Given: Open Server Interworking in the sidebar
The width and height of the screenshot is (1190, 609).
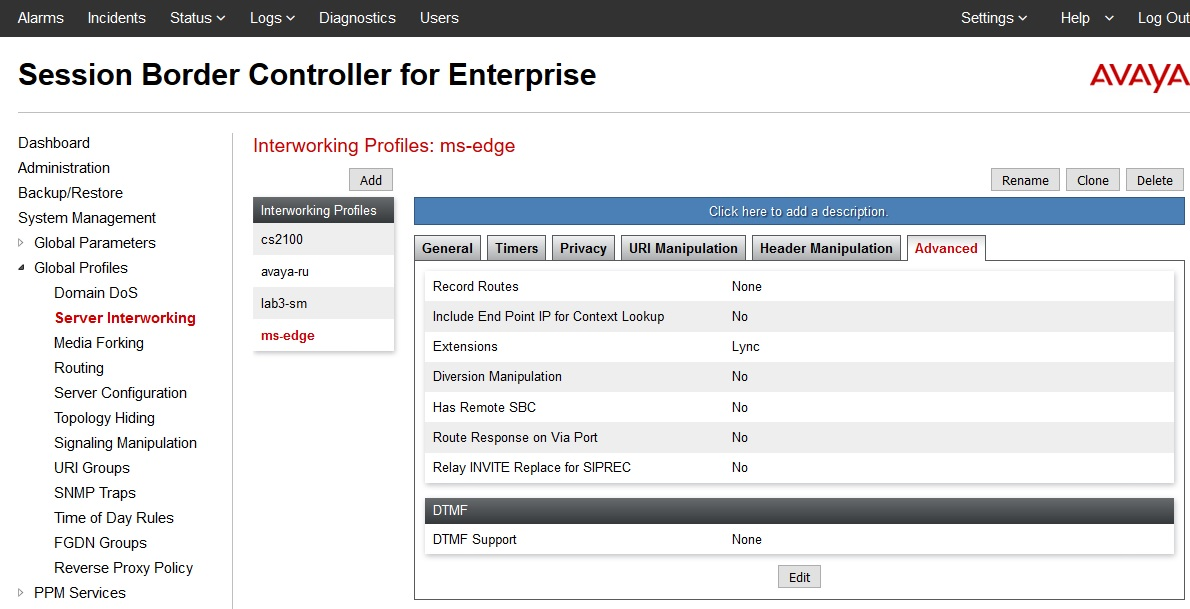Looking at the screenshot, I should 125,318.
